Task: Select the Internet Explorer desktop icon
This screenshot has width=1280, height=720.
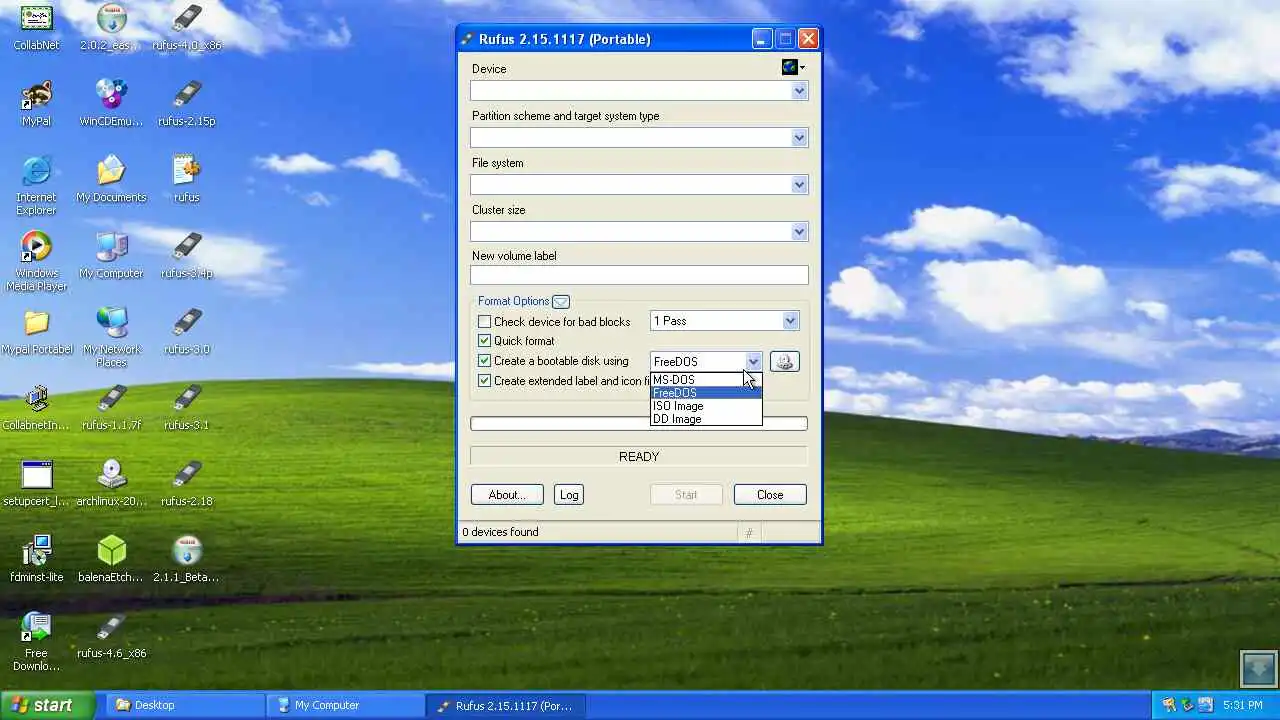Action: 36,186
